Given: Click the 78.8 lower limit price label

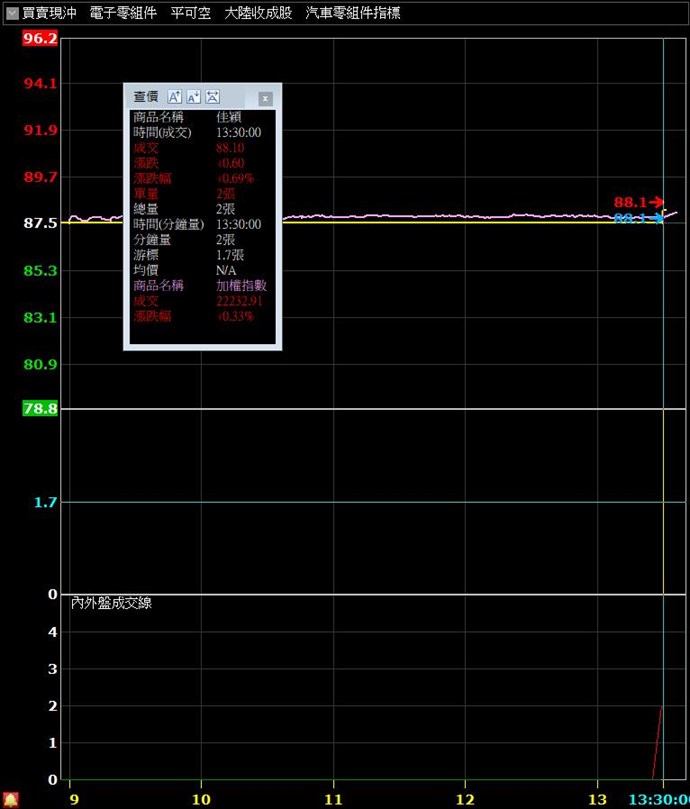Looking at the screenshot, I should tap(40, 409).
